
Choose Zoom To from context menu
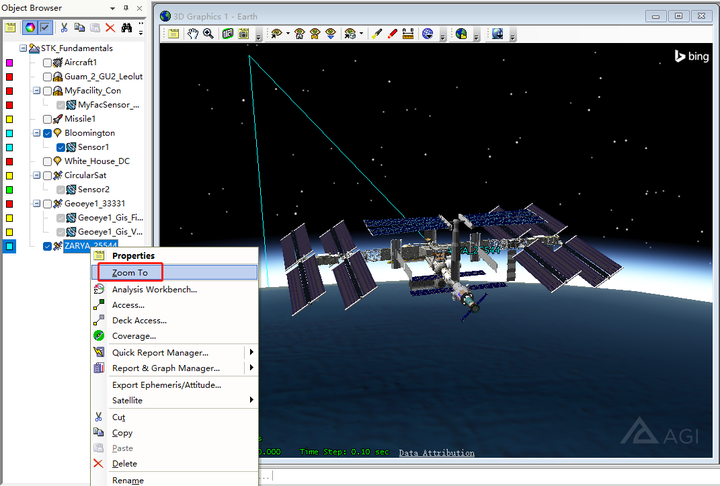(130, 272)
